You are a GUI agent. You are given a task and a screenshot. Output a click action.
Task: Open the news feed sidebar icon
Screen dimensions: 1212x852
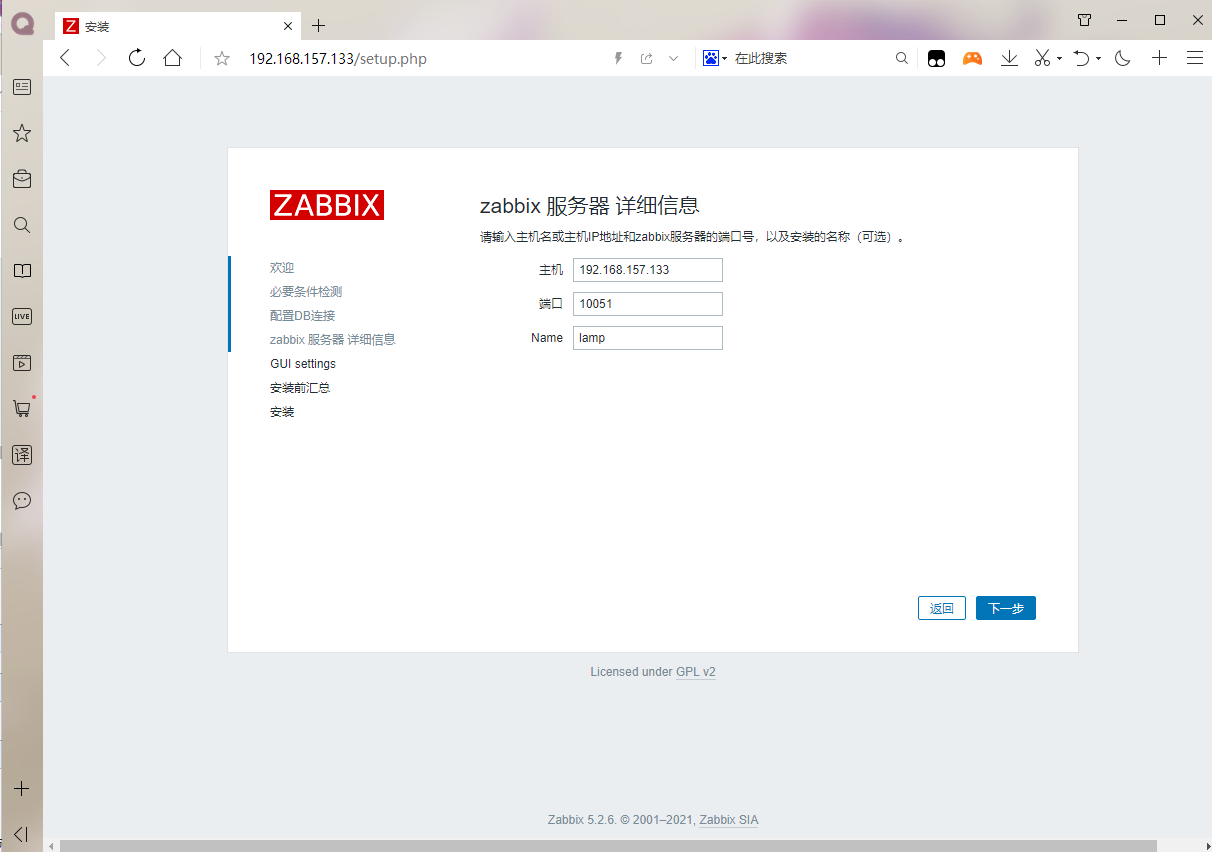pos(21,87)
